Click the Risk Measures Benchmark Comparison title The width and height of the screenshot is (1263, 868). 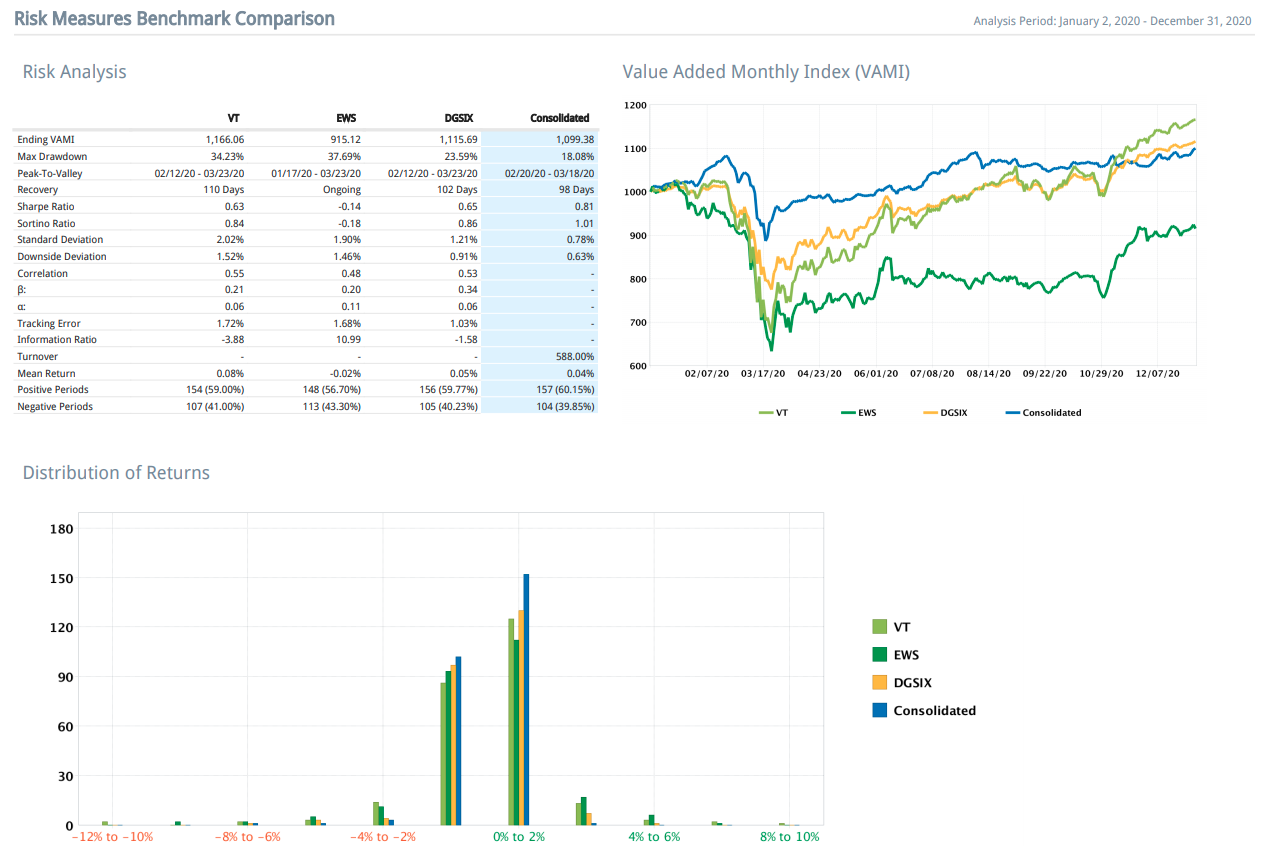174,19
